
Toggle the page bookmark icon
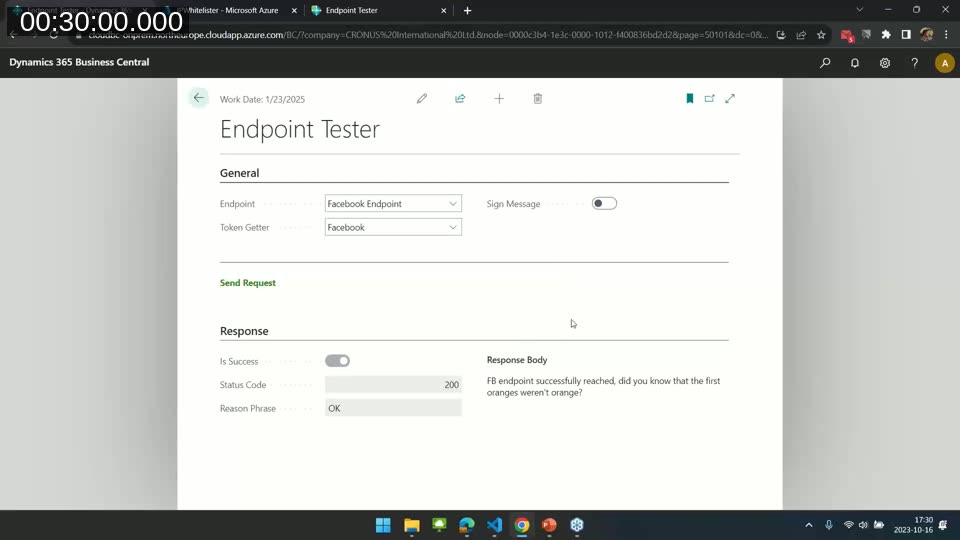[689, 99]
